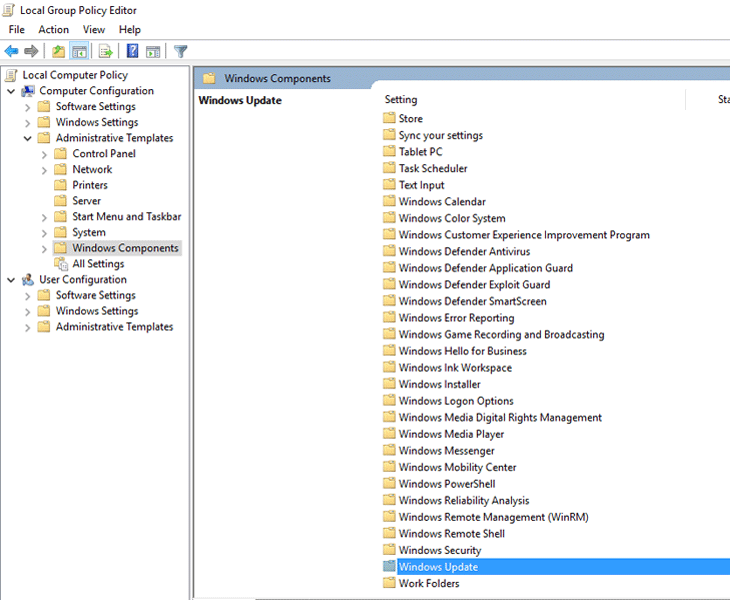
Task: Click the Windows Security folder icon
Action: [389, 550]
